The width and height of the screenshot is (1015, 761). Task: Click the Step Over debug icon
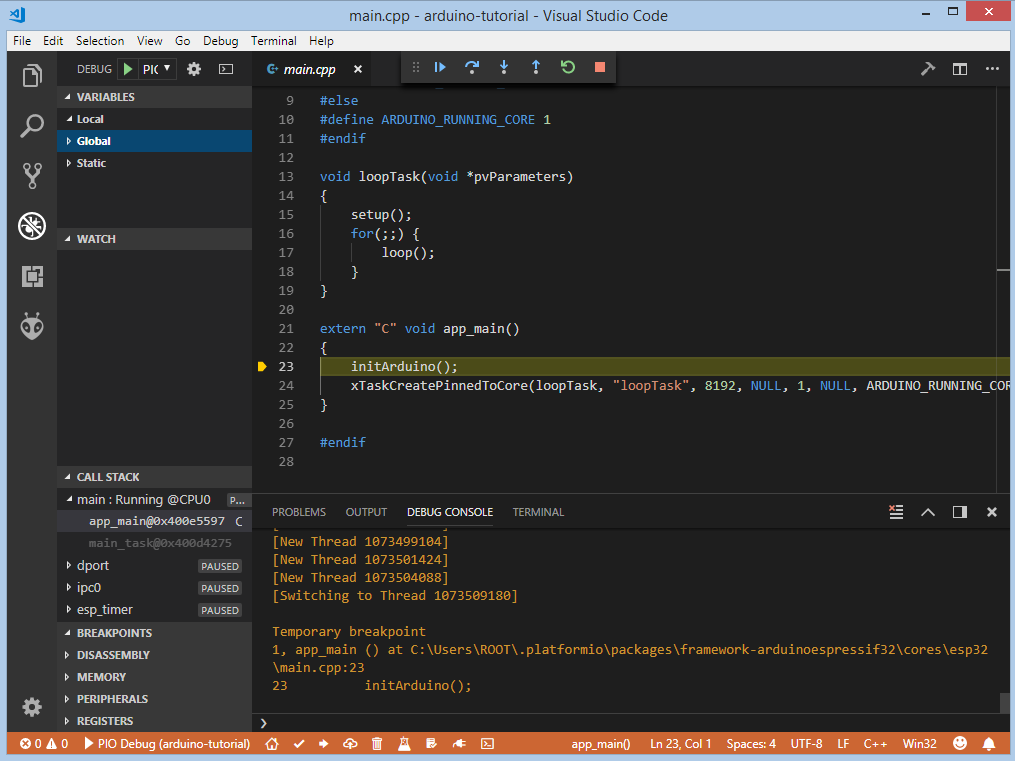tap(472, 67)
